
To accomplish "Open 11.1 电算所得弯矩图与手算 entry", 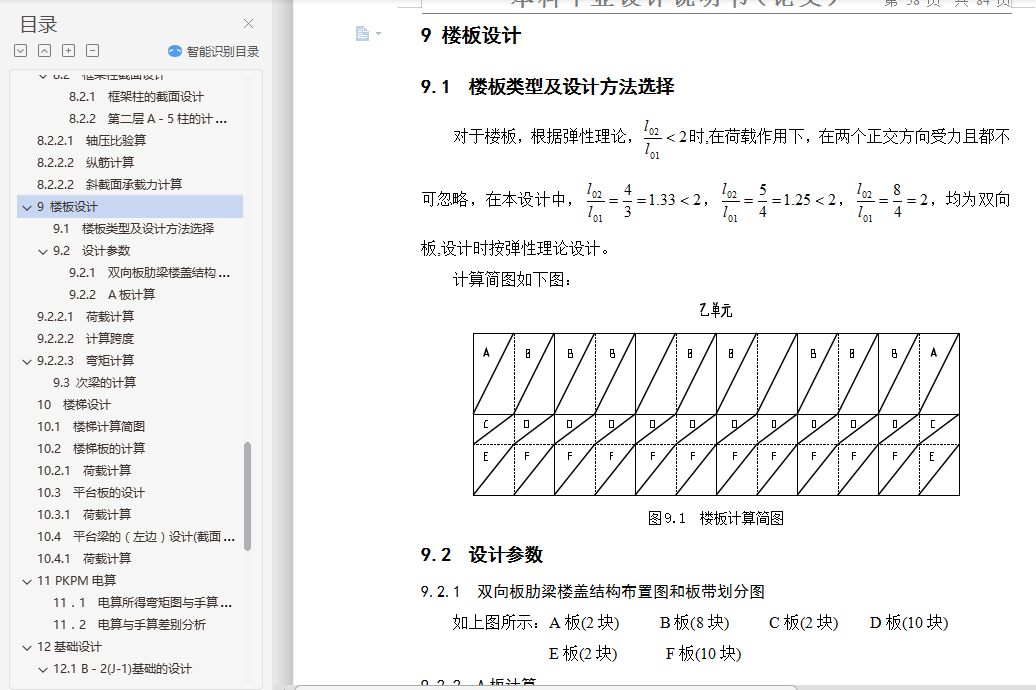I will point(143,603).
